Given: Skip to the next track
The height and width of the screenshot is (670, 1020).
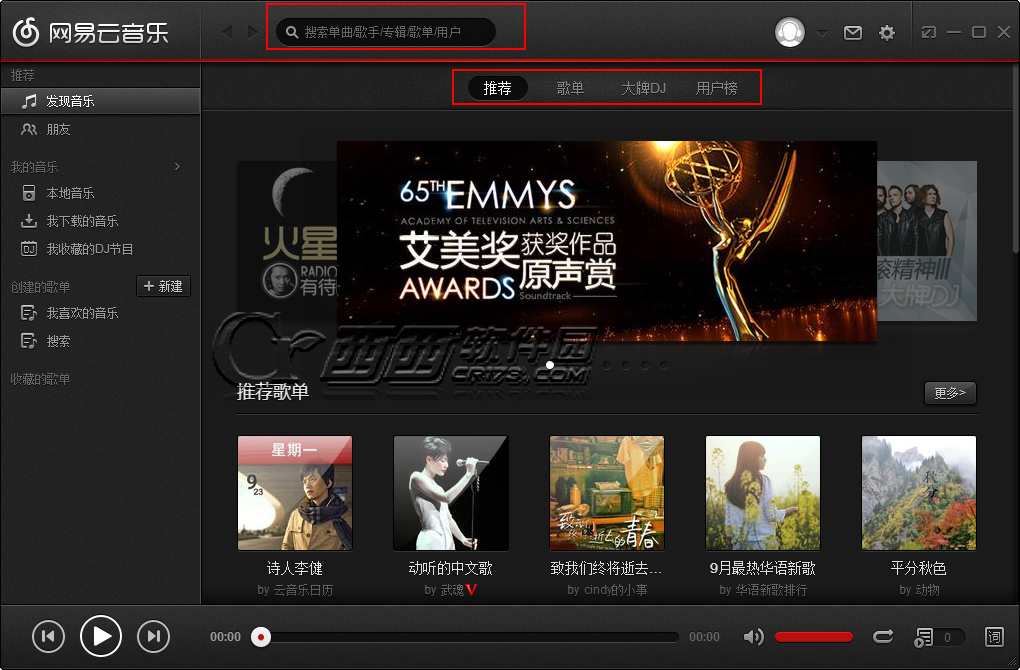Looking at the screenshot, I should click(154, 636).
